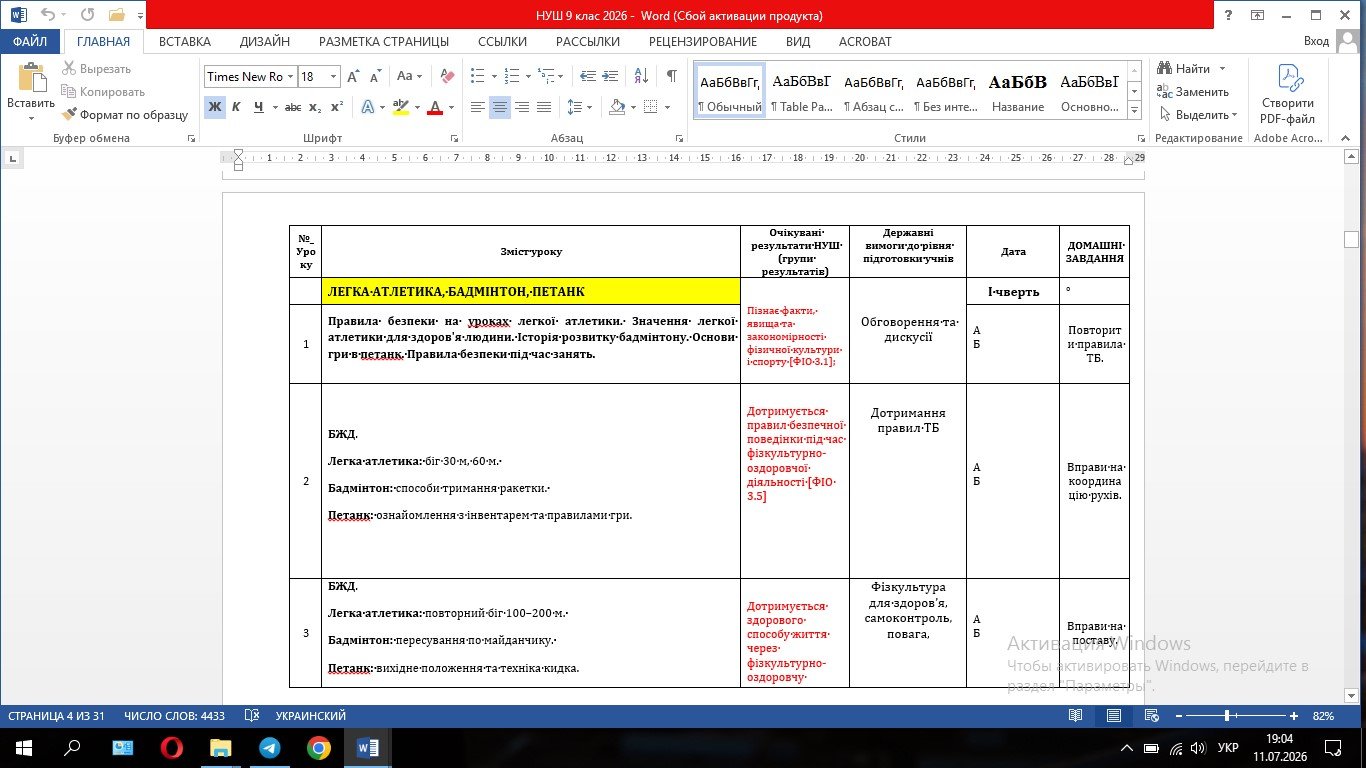Image resolution: width=1366 pixels, height=768 pixels.
Task: Undo the last action in Quick Access Toolbar
Action: [48, 15]
